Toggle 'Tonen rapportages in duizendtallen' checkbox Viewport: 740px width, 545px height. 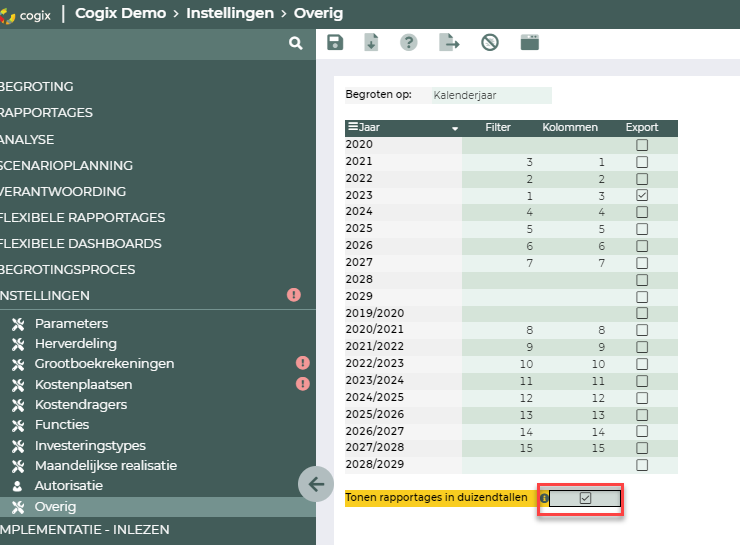[x=586, y=497]
